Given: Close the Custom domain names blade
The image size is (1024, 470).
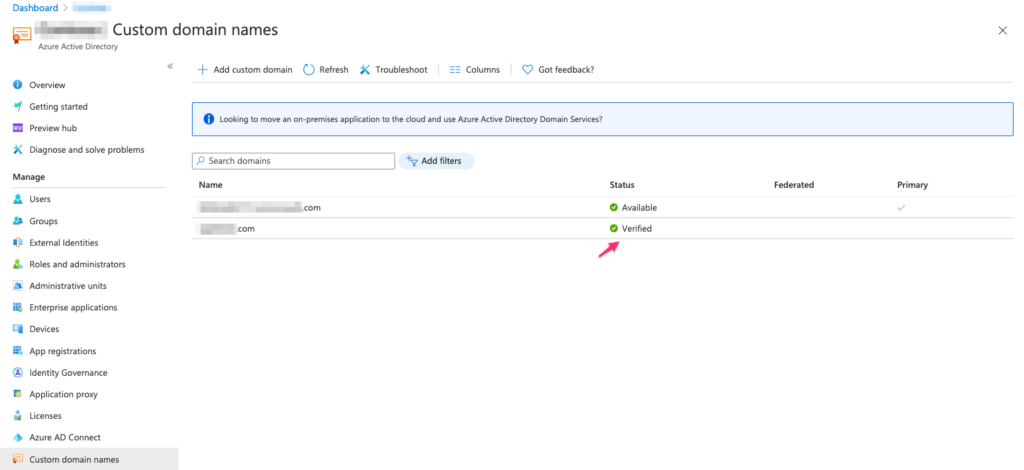Looking at the screenshot, I should (1002, 31).
